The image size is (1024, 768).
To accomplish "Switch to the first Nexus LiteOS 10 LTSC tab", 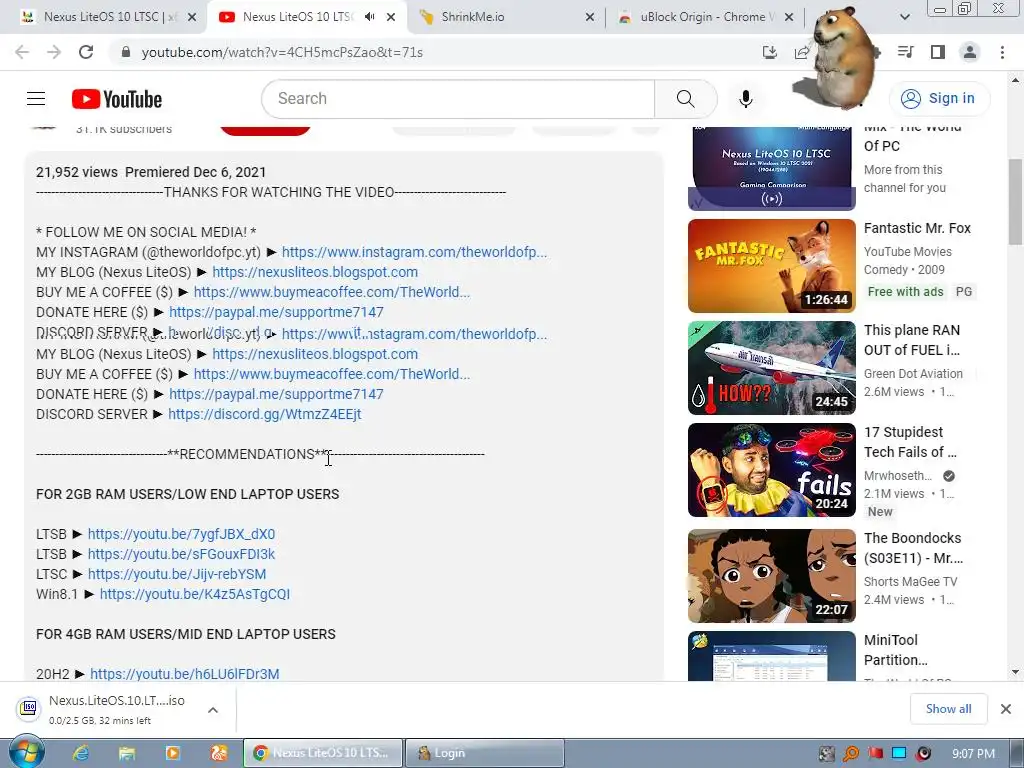I will coord(108,17).
